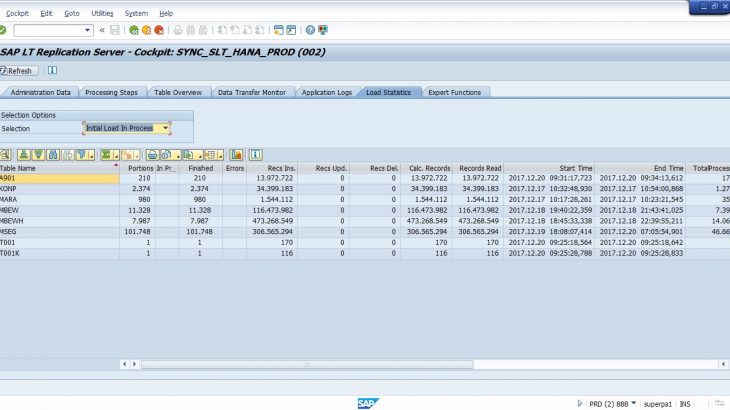
Task: Open the command field history dropdown arrow
Action: tap(87, 30)
